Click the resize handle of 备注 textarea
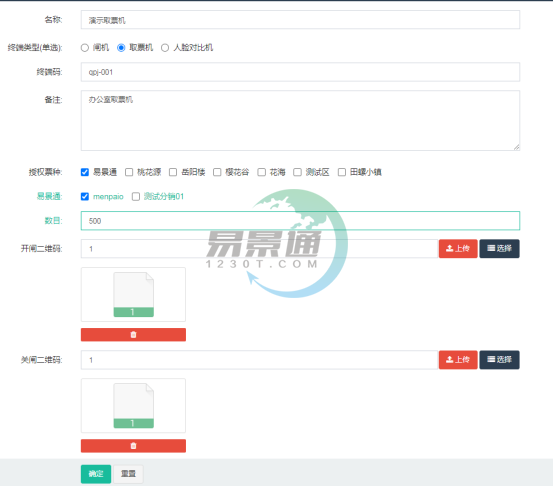The width and height of the screenshot is (554, 487). [x=516, y=147]
